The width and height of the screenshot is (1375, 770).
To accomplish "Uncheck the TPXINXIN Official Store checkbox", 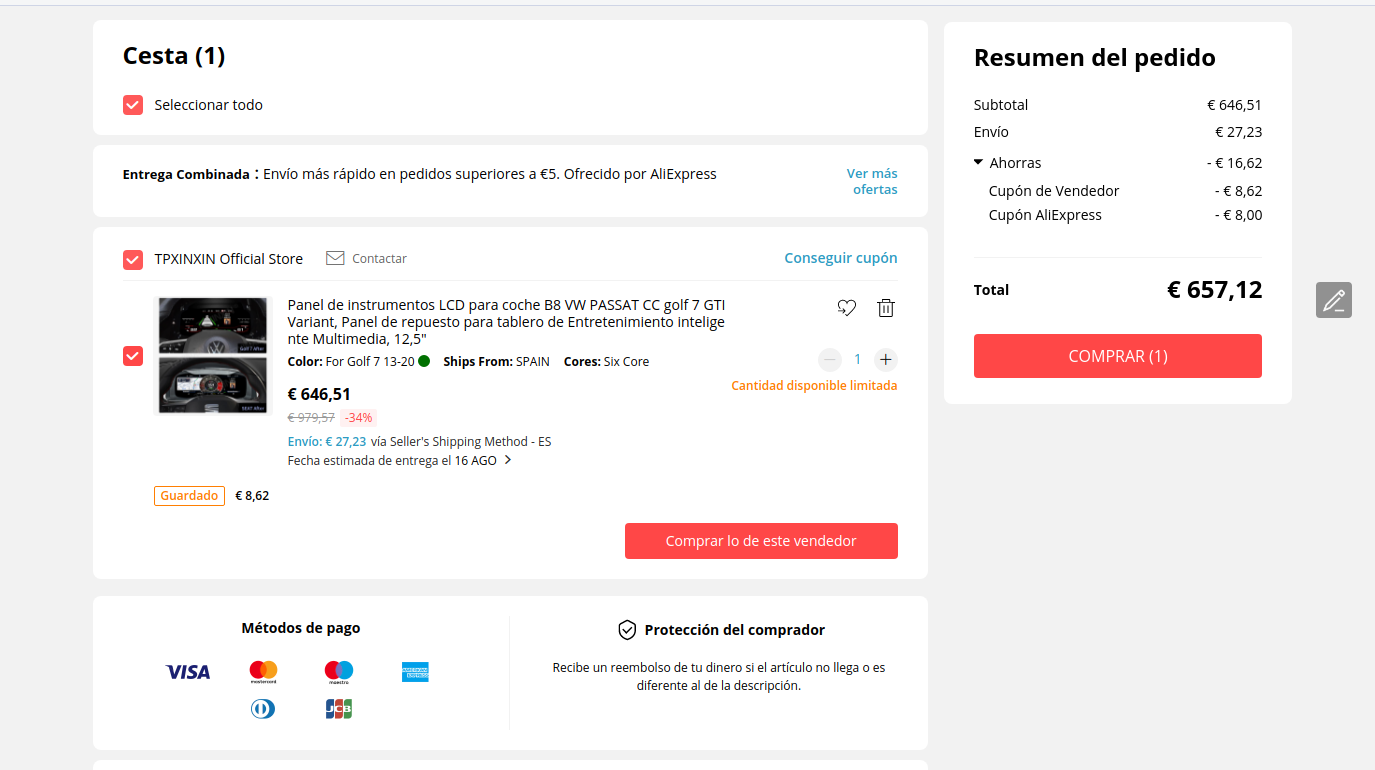I will coord(133,260).
